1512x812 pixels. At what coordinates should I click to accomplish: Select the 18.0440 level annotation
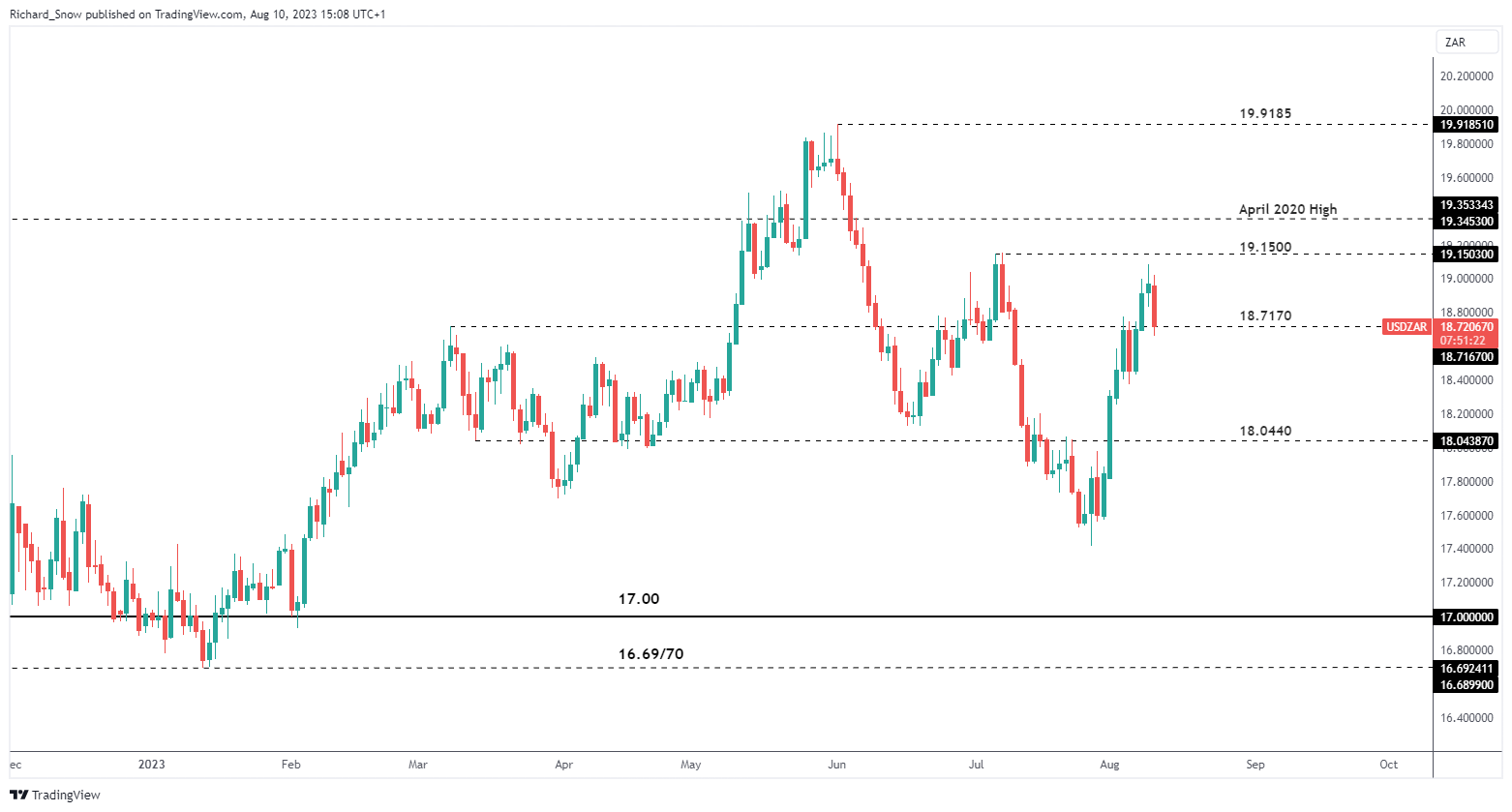point(1265,431)
